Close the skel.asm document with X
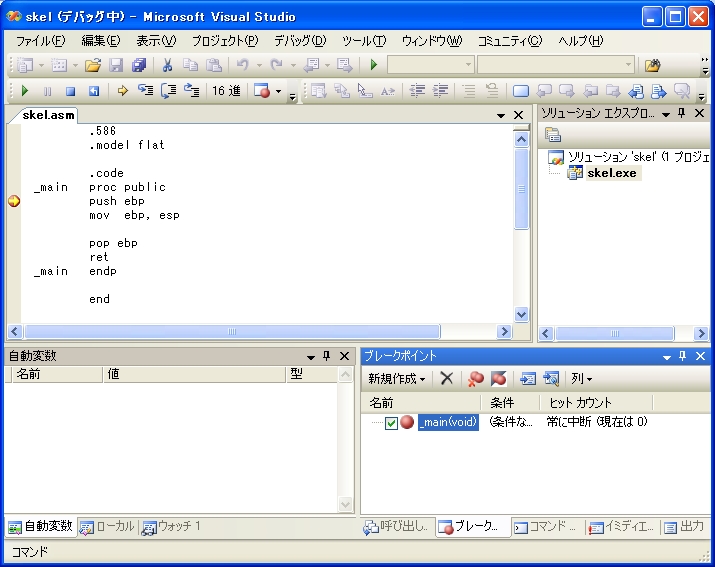 point(518,115)
